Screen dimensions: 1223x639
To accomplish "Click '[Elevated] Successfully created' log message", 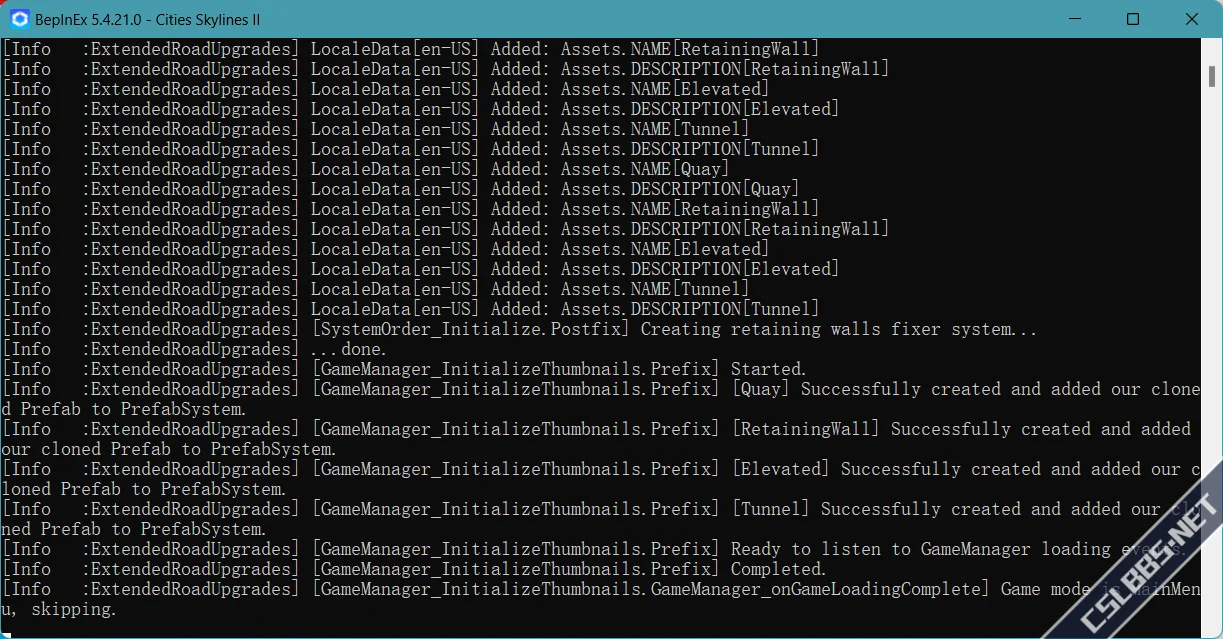I will [600, 479].
